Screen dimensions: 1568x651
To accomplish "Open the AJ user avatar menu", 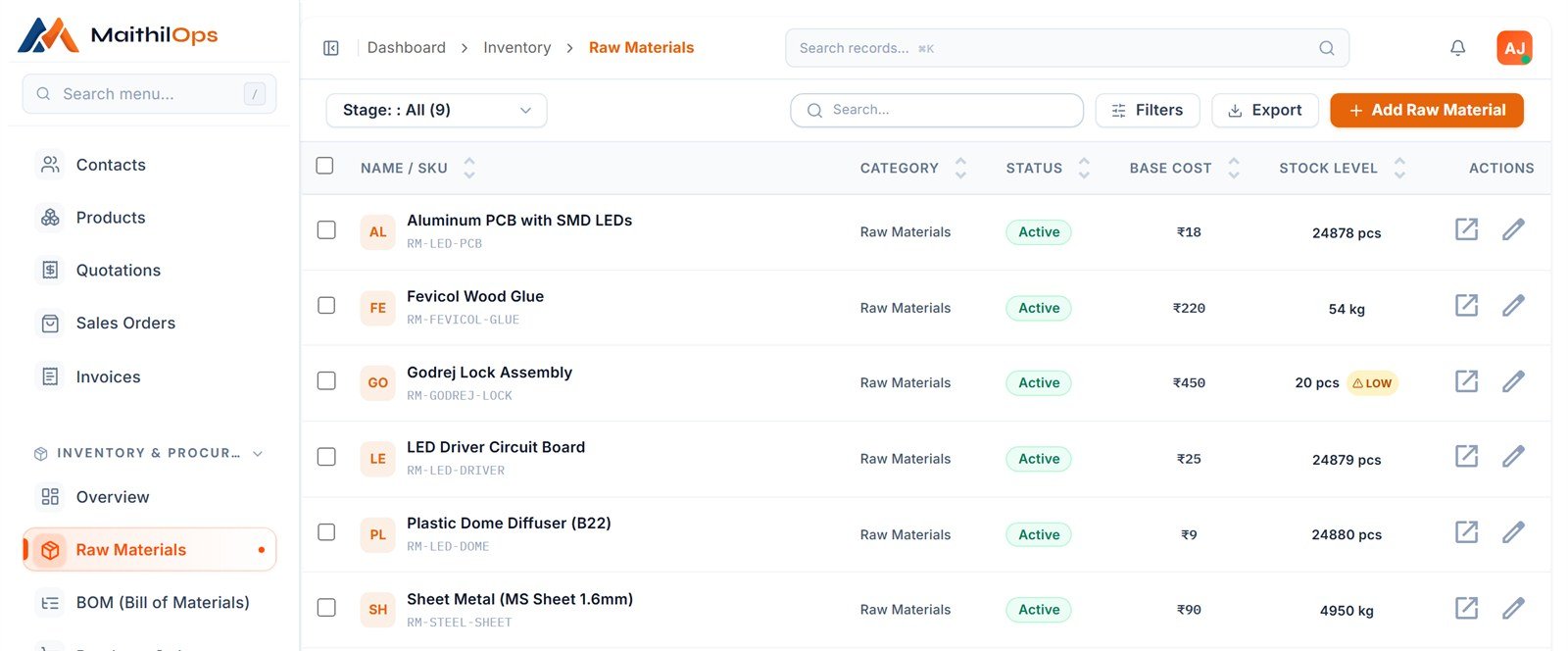I will click(1514, 48).
